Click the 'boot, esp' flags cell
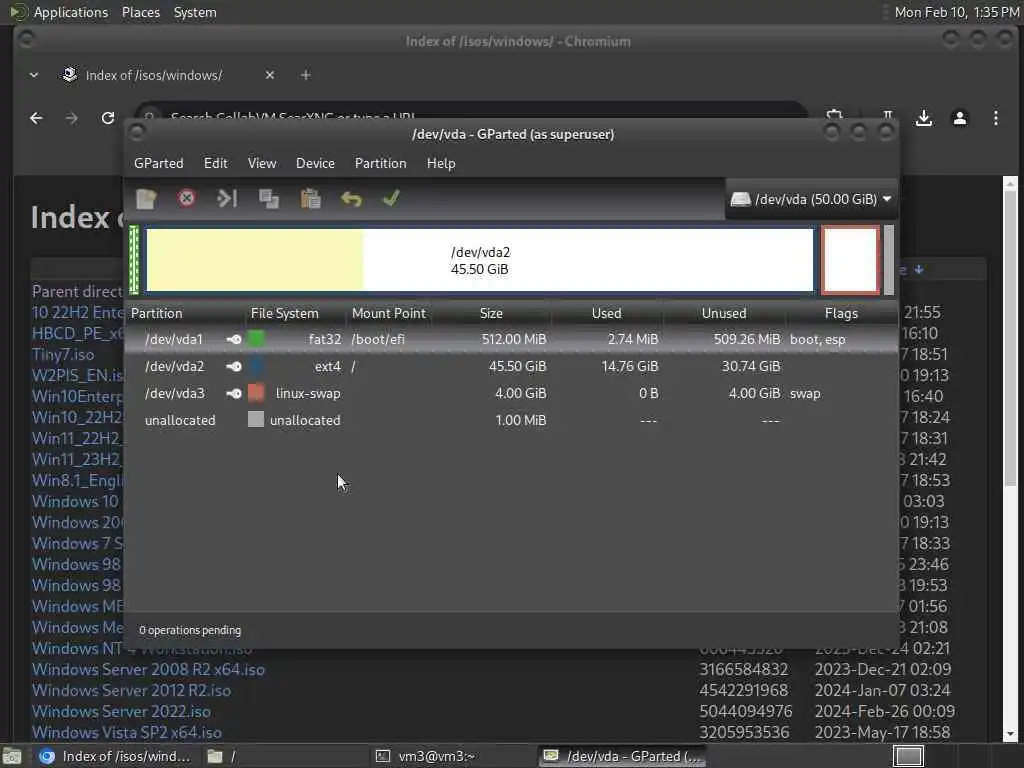 coord(818,340)
